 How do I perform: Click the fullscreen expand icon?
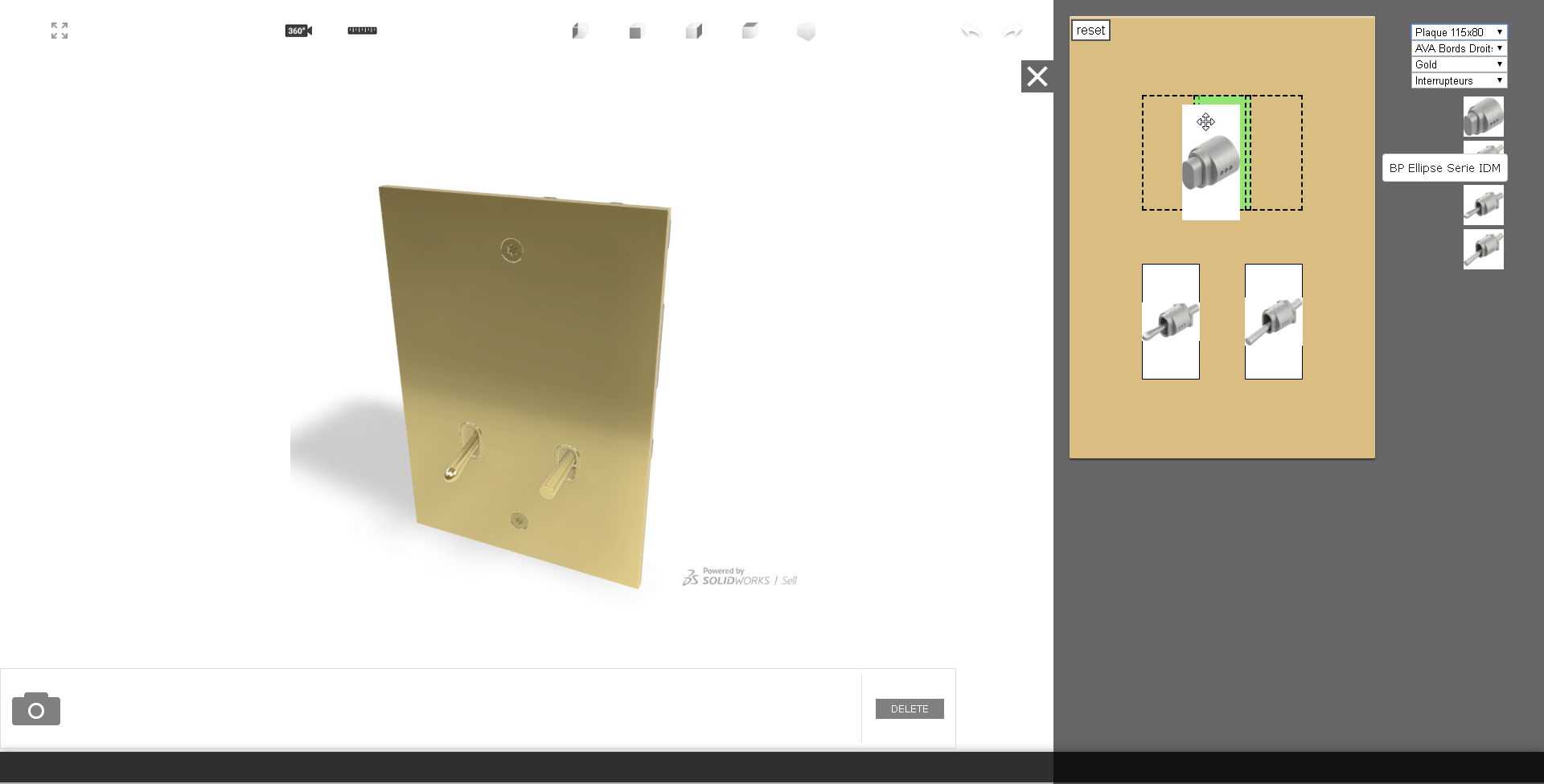pyautogui.click(x=60, y=31)
